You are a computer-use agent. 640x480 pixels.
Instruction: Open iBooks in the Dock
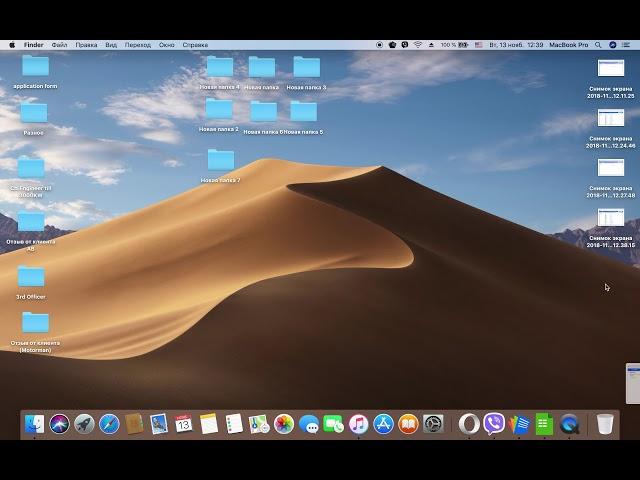408,424
